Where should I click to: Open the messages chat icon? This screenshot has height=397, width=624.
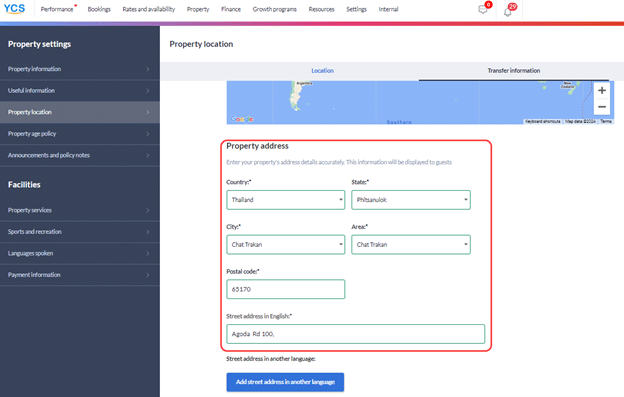click(x=483, y=10)
